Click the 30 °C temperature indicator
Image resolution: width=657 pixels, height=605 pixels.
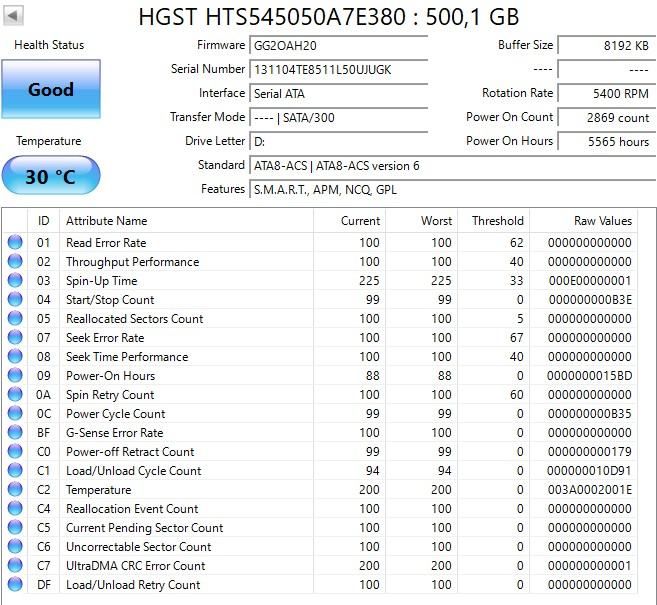(x=51, y=176)
